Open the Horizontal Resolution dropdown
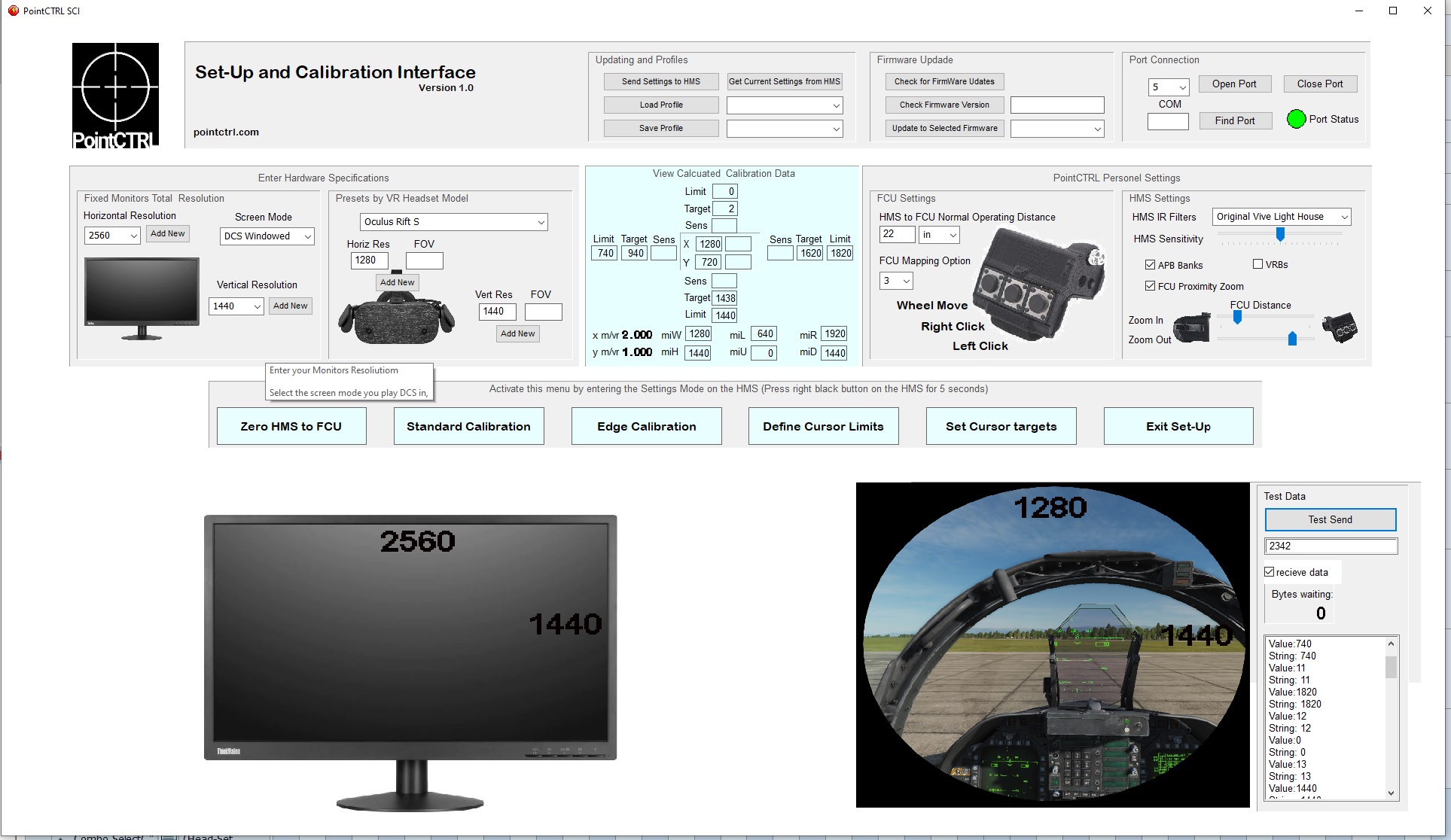Screen dimensions: 1451x840 pyautogui.click(x=112, y=236)
